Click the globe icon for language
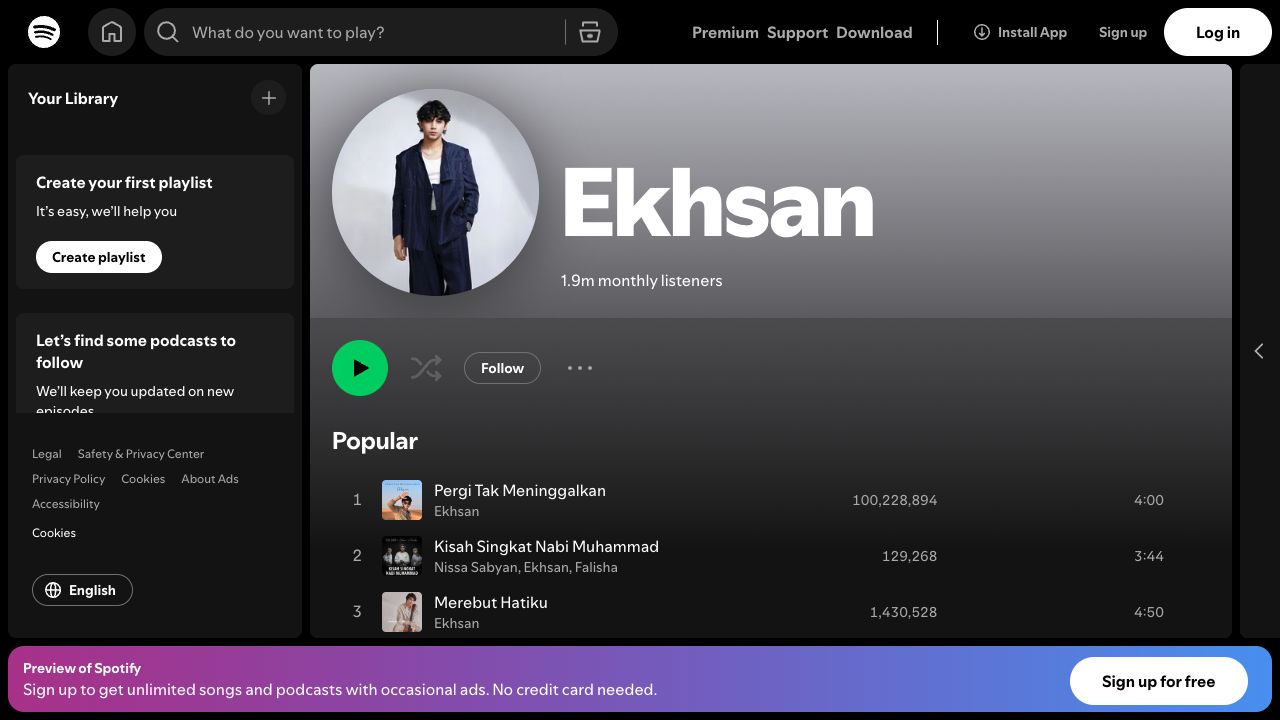Image resolution: width=1280 pixels, height=720 pixels. click(53, 590)
